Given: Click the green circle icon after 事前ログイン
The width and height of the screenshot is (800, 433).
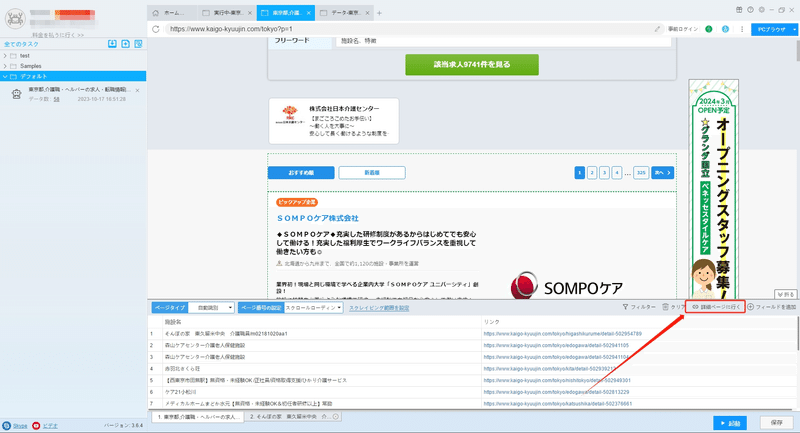Looking at the screenshot, I should [709, 29].
